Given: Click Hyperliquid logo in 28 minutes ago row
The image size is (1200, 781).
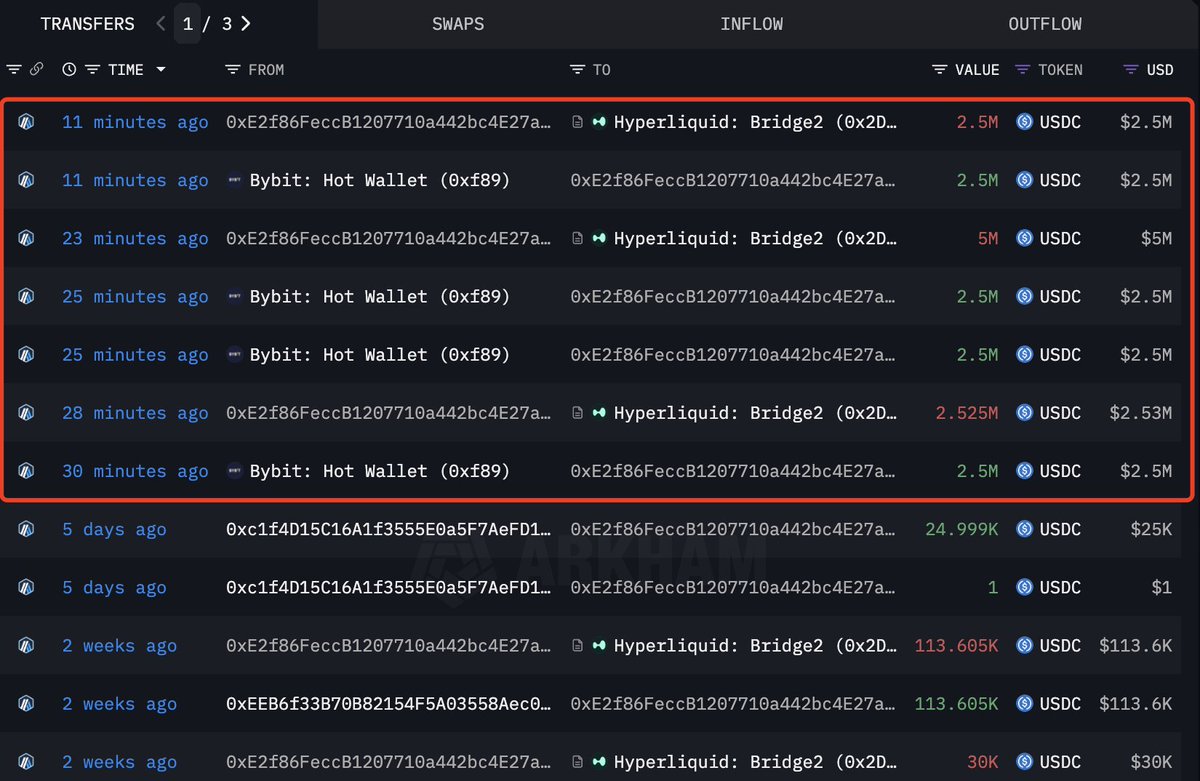Looking at the screenshot, I should pos(599,413).
